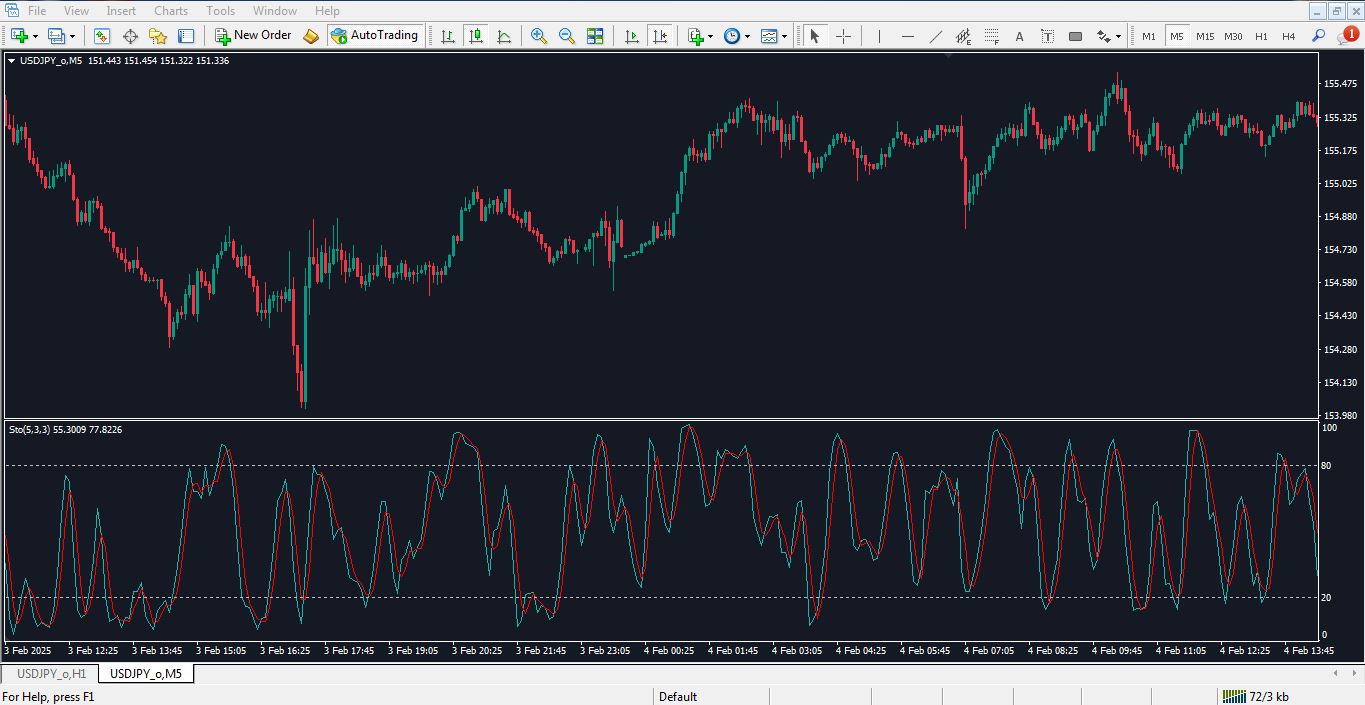This screenshot has height=705, width=1365.
Task: Select the vertical line drawing tool
Action: (879, 36)
